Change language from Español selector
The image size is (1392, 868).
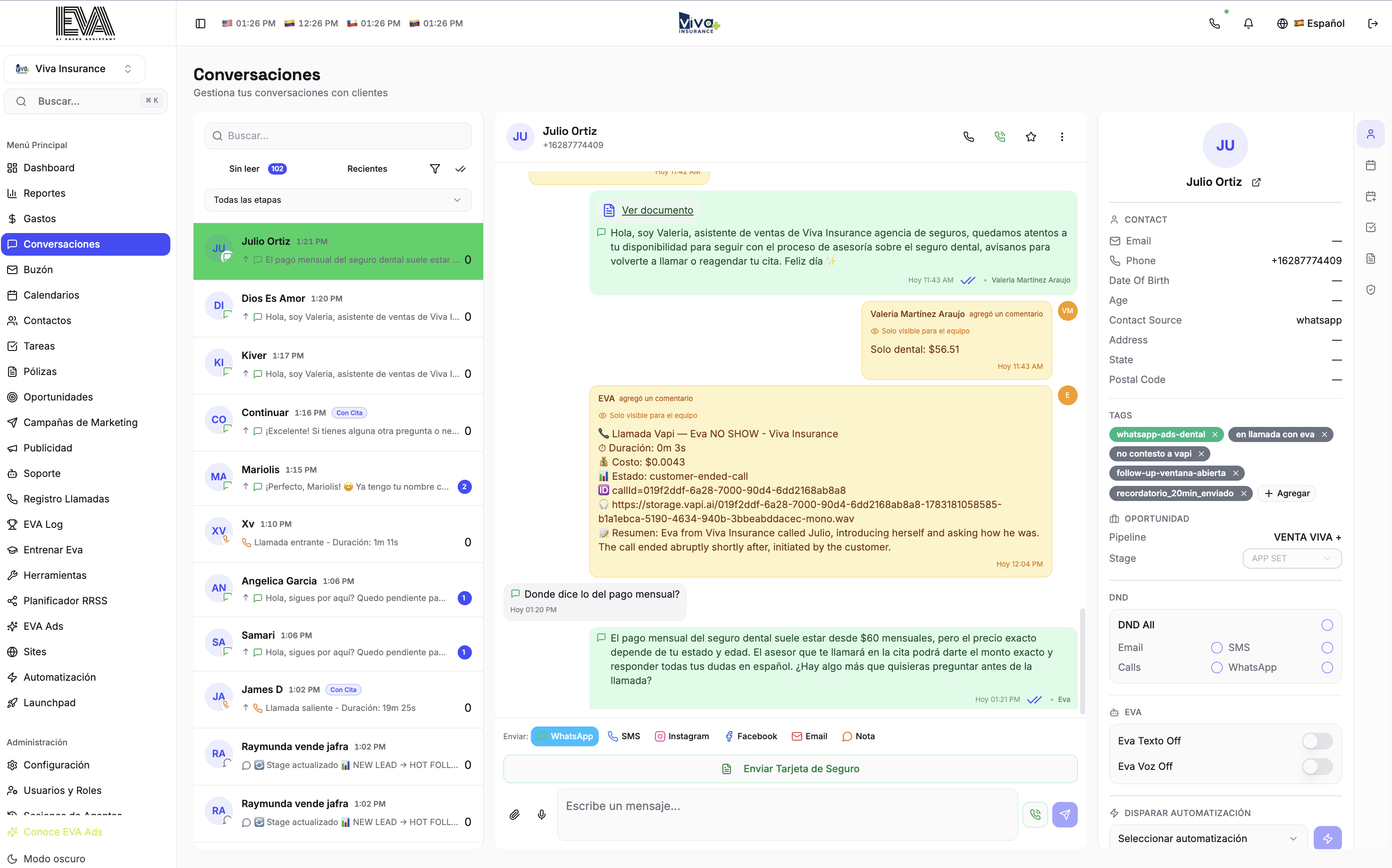(x=1311, y=24)
